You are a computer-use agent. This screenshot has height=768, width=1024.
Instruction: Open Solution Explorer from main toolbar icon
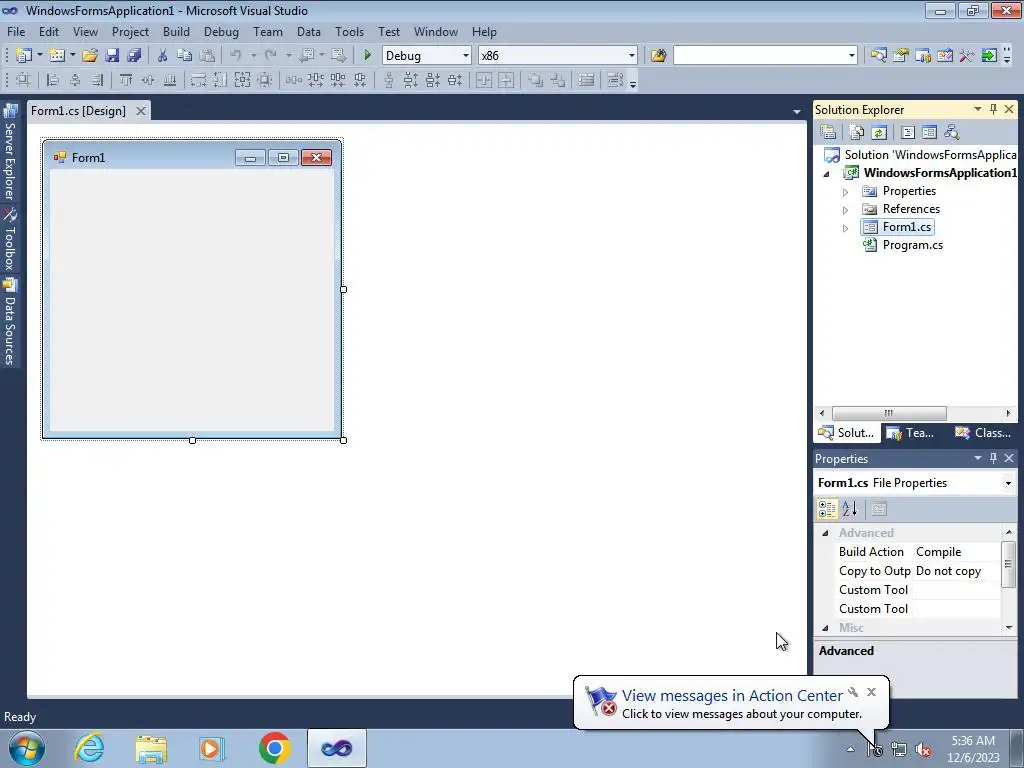click(x=878, y=56)
